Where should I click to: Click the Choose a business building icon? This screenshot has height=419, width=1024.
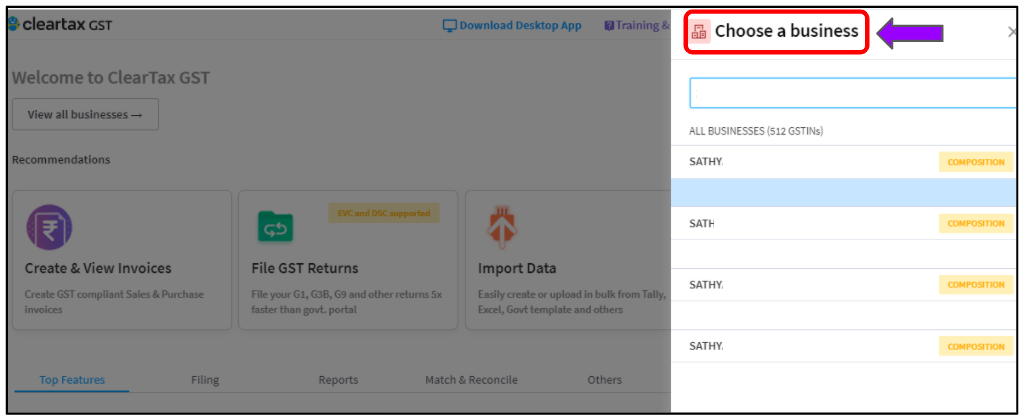click(699, 31)
